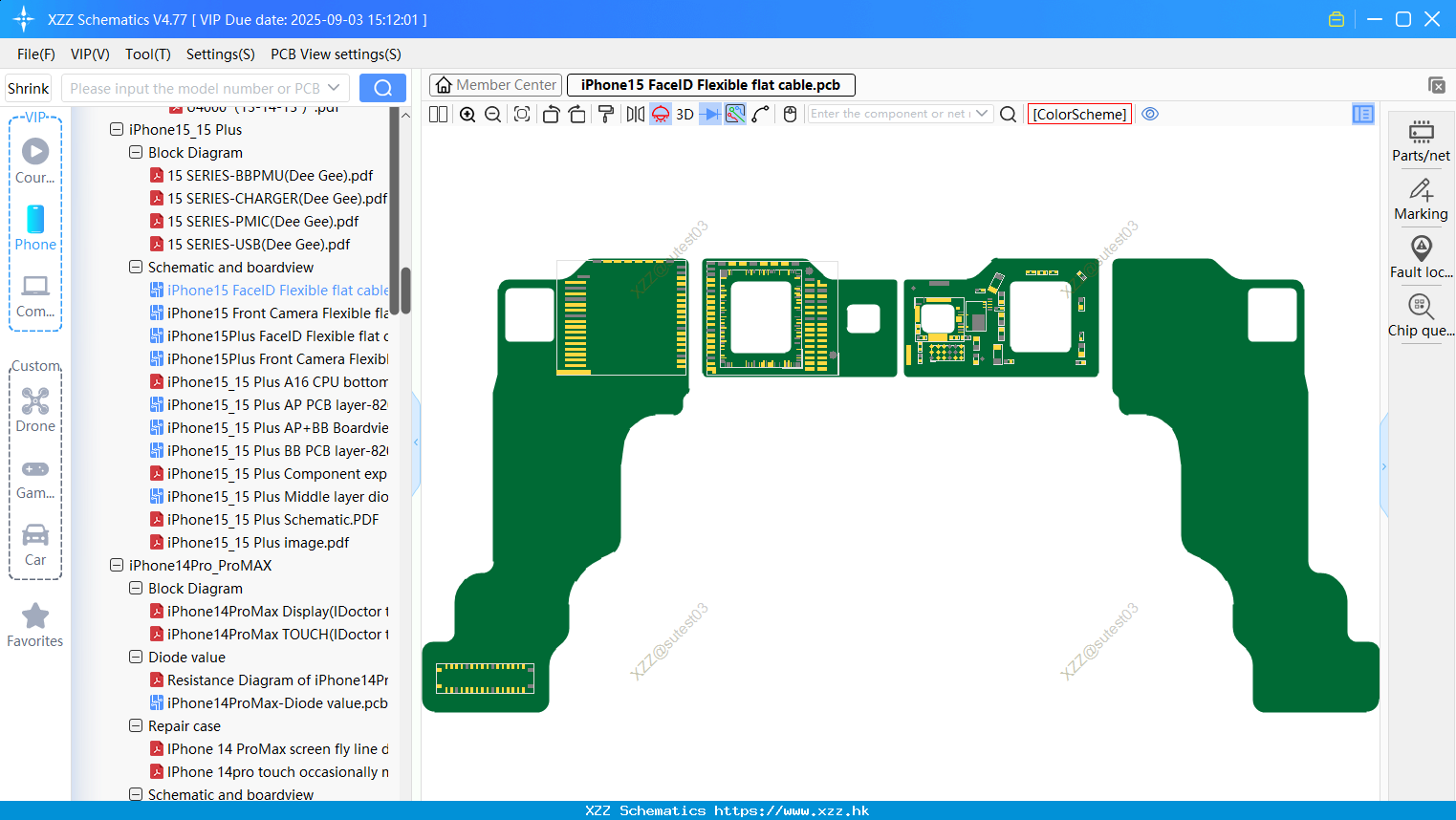
Task: Select the Phone category
Action: [35, 227]
